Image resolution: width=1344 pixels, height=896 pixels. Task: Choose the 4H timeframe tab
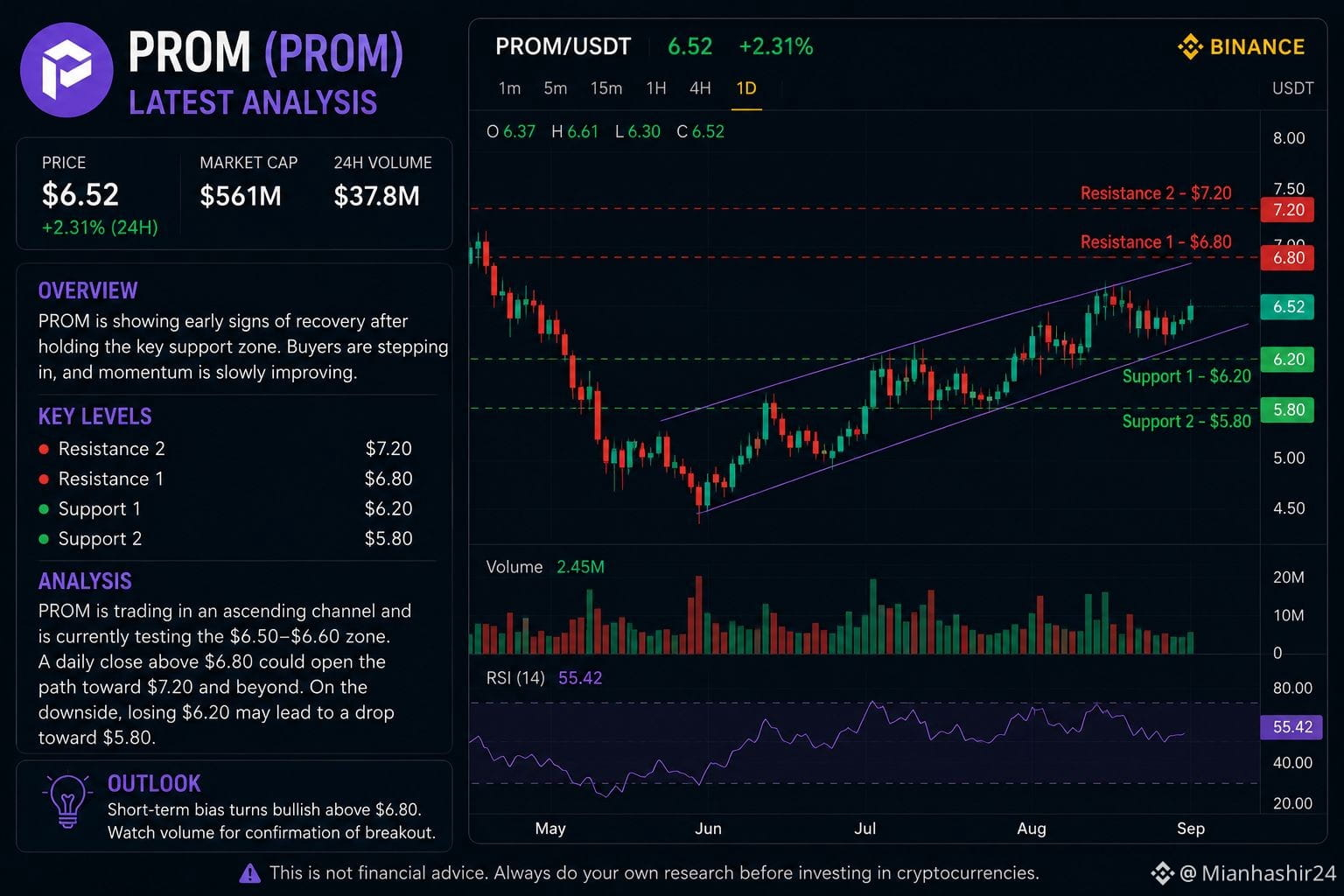[x=700, y=88]
